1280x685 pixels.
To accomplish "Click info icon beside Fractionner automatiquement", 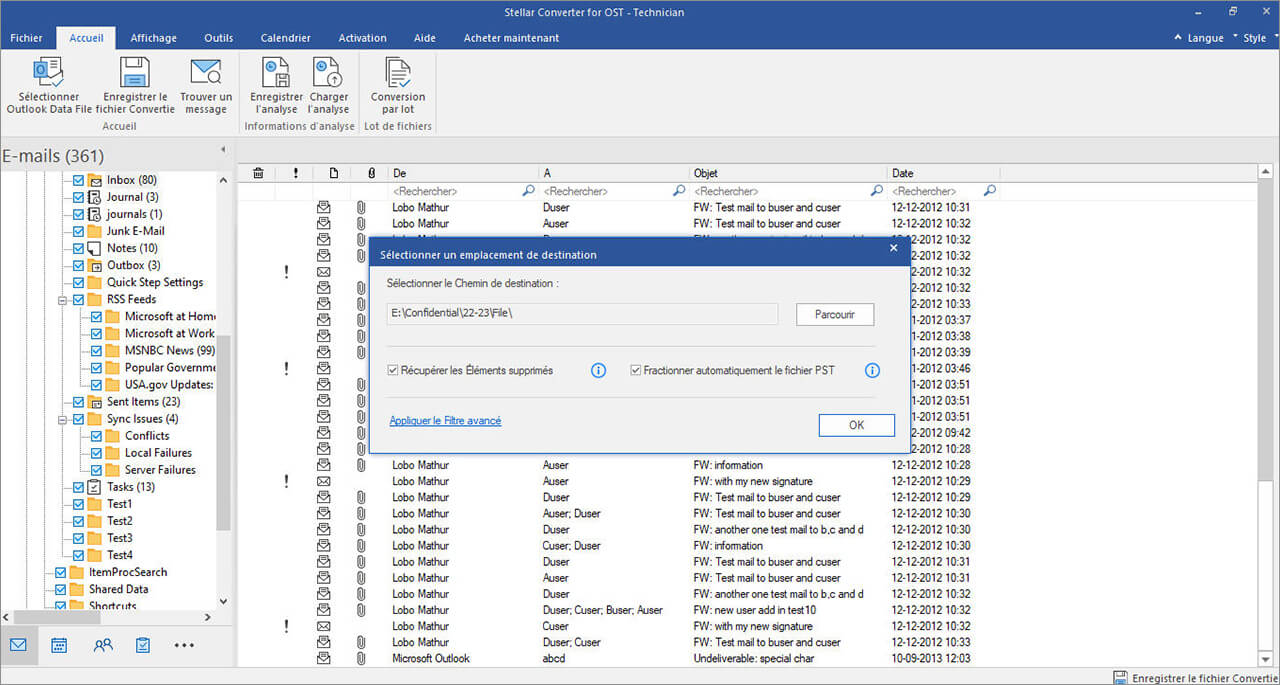I will click(872, 370).
